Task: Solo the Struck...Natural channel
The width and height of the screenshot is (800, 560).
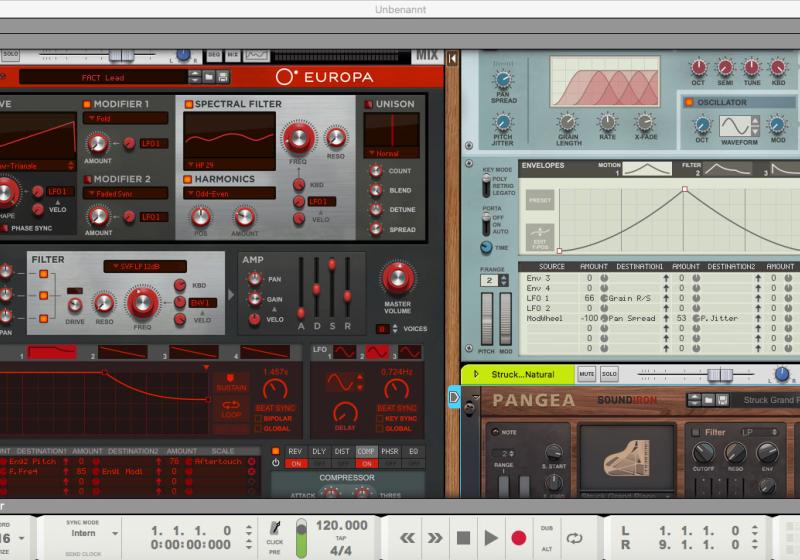Action: [609, 374]
